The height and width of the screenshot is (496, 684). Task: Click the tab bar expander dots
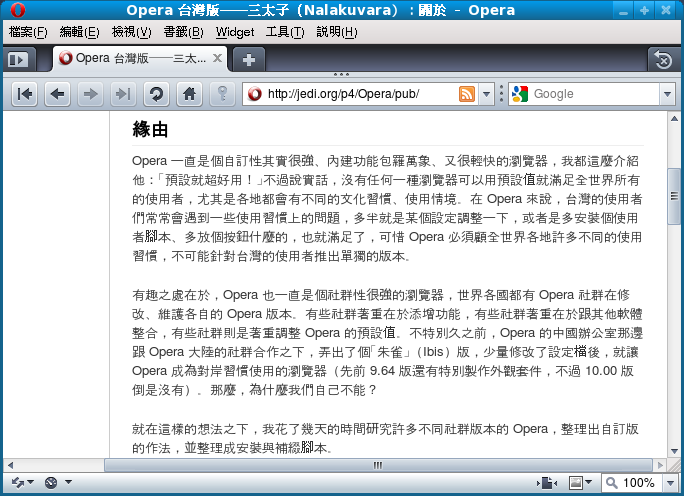pyautogui.click(x=341, y=74)
